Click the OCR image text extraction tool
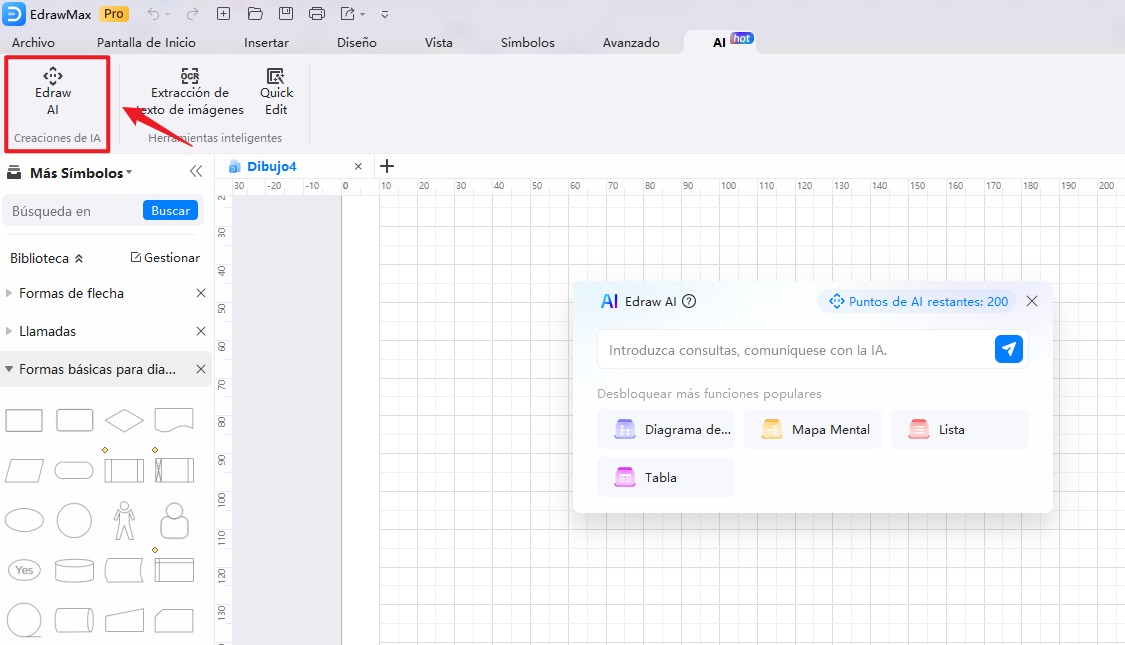This screenshot has width=1125, height=645. click(x=190, y=92)
